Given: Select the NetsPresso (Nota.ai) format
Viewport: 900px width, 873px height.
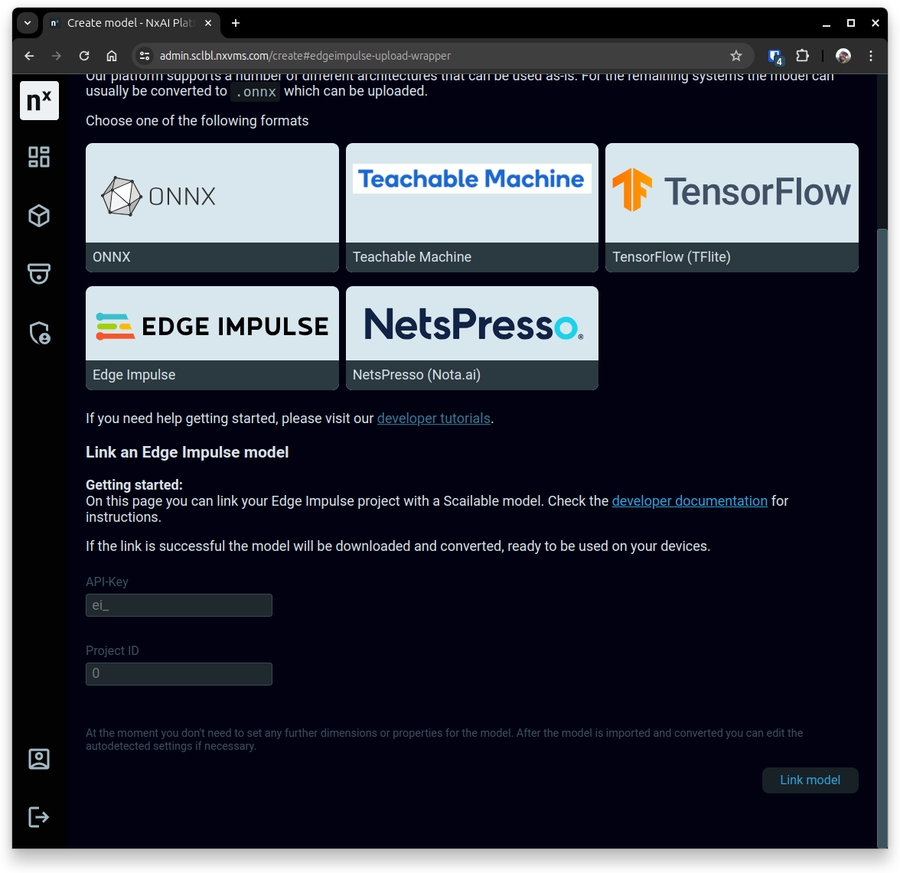Looking at the screenshot, I should point(472,338).
